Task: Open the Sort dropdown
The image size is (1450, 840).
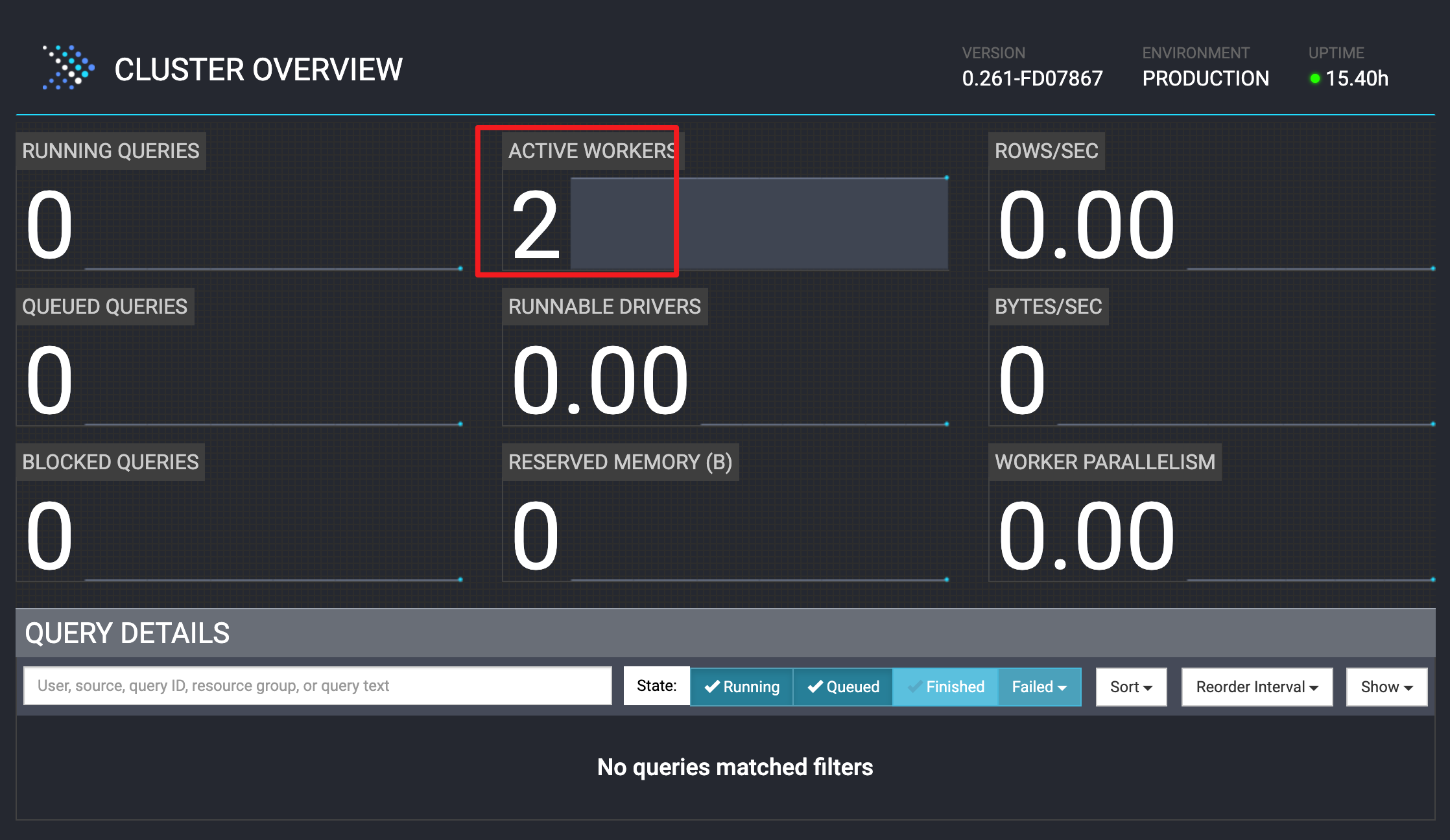Action: click(1132, 686)
